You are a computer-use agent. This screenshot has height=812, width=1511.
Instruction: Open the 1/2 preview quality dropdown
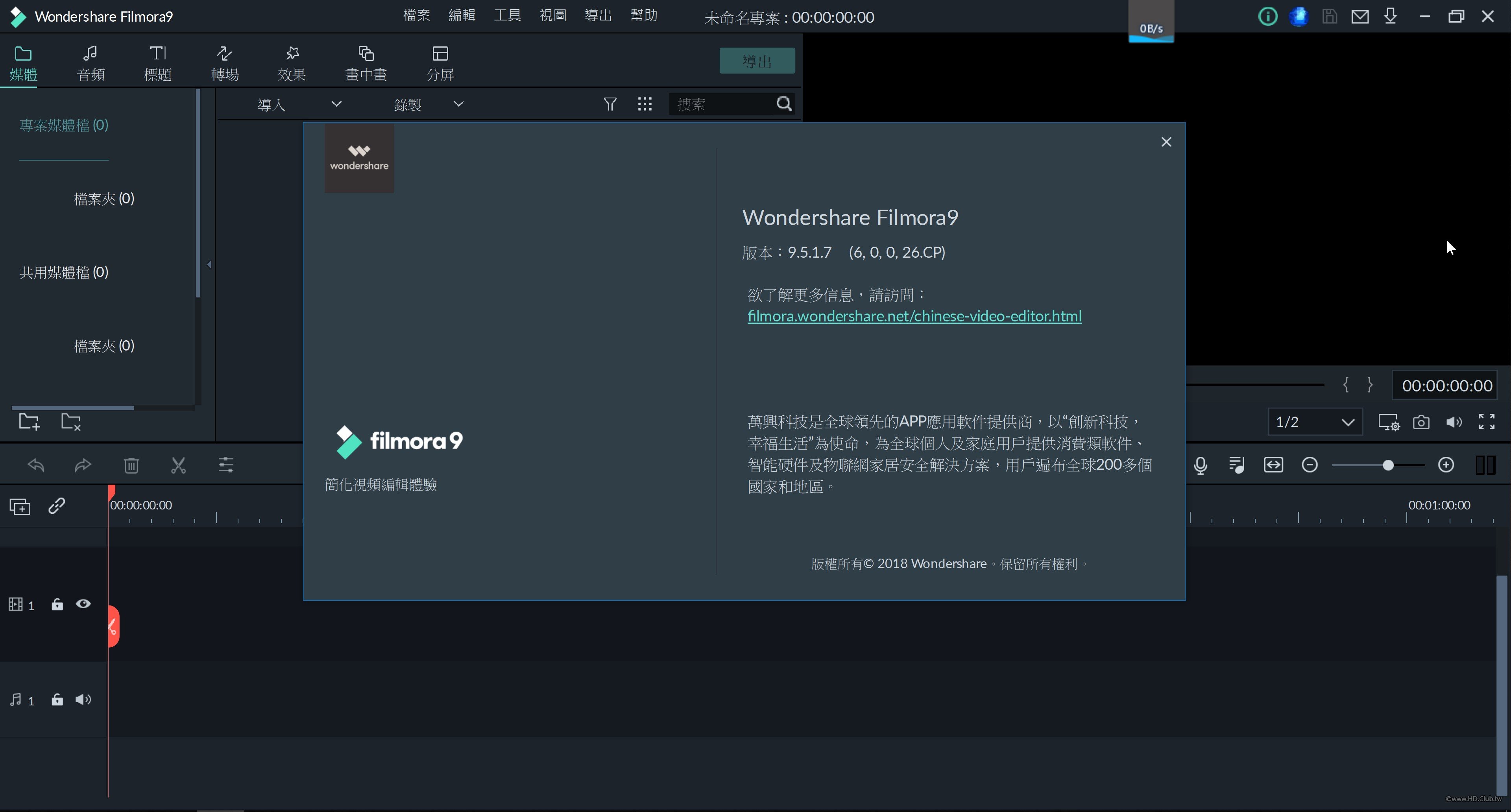coord(1315,422)
